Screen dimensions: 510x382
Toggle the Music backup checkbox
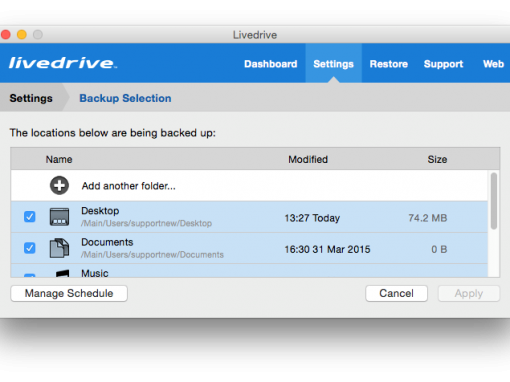click(30, 275)
